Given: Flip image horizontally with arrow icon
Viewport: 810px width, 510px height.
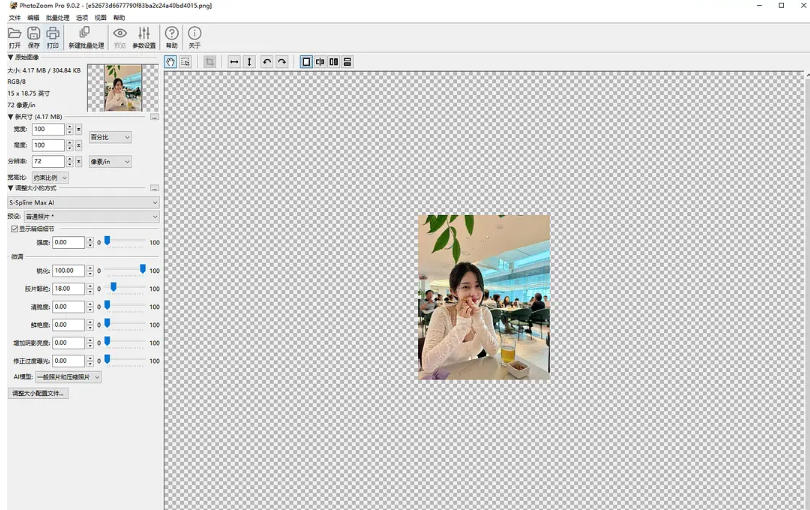Looking at the screenshot, I should coord(234,62).
